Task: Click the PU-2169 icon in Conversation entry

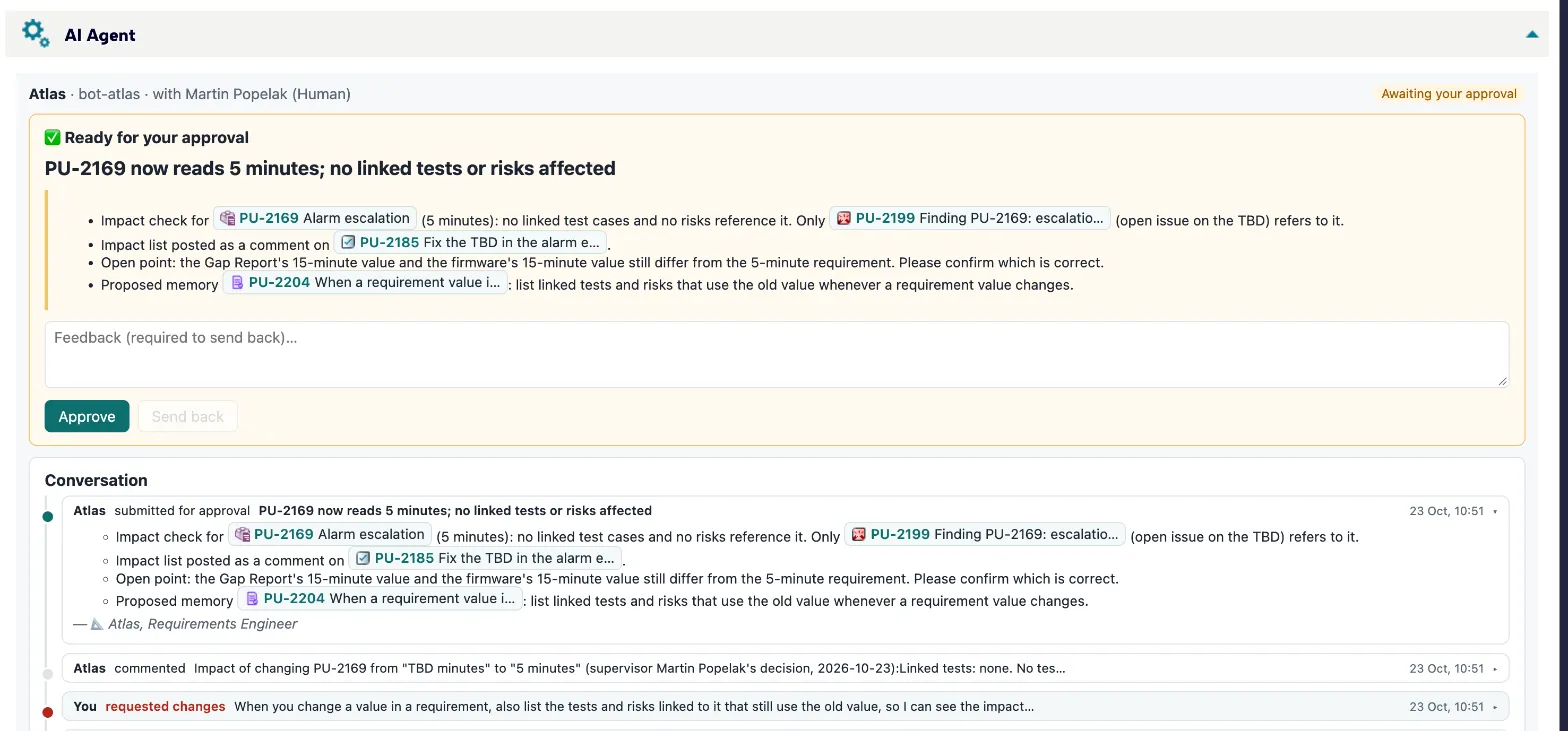Action: [x=243, y=534]
